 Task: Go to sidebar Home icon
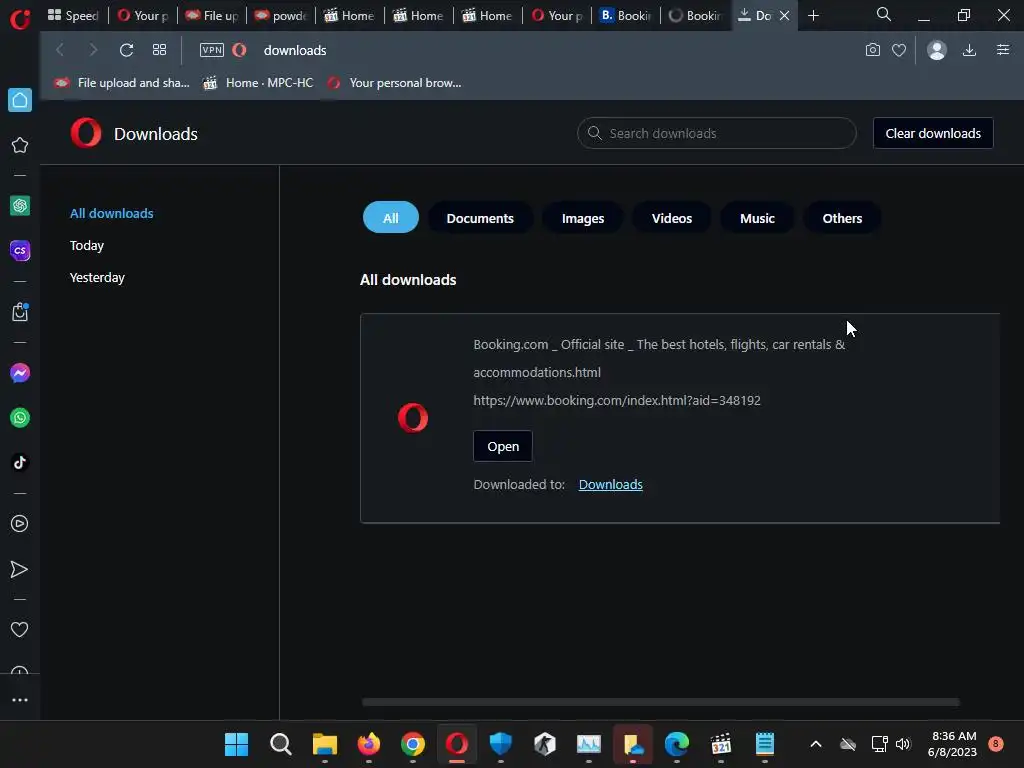(x=20, y=100)
